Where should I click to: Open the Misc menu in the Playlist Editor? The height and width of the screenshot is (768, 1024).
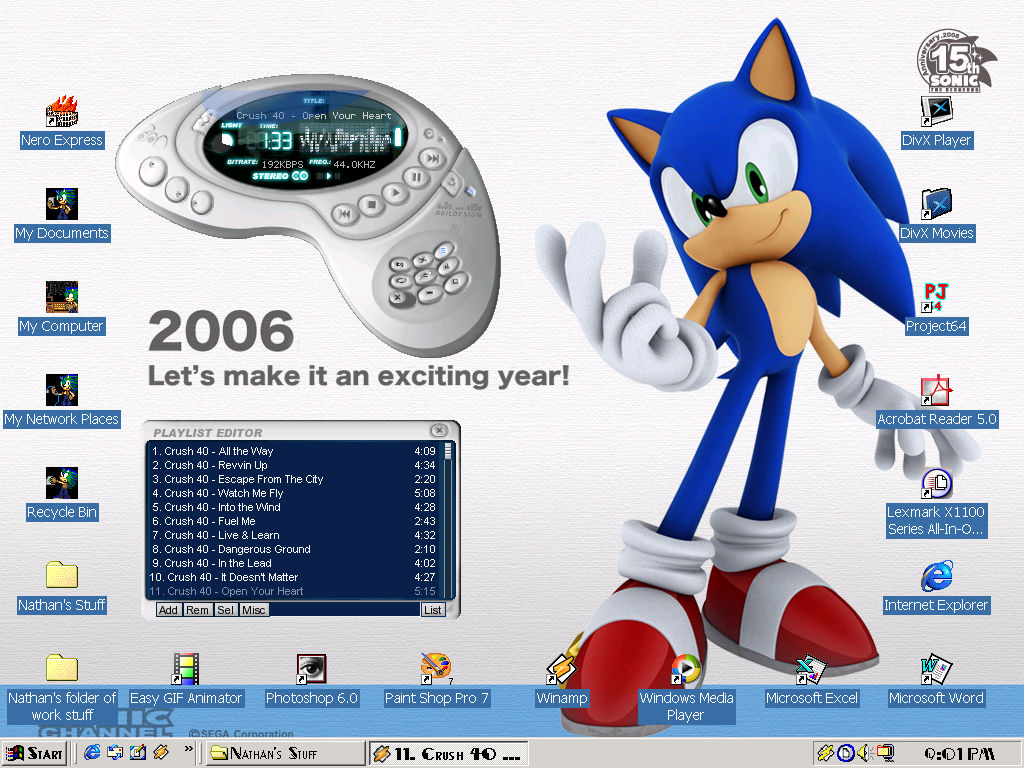click(254, 610)
